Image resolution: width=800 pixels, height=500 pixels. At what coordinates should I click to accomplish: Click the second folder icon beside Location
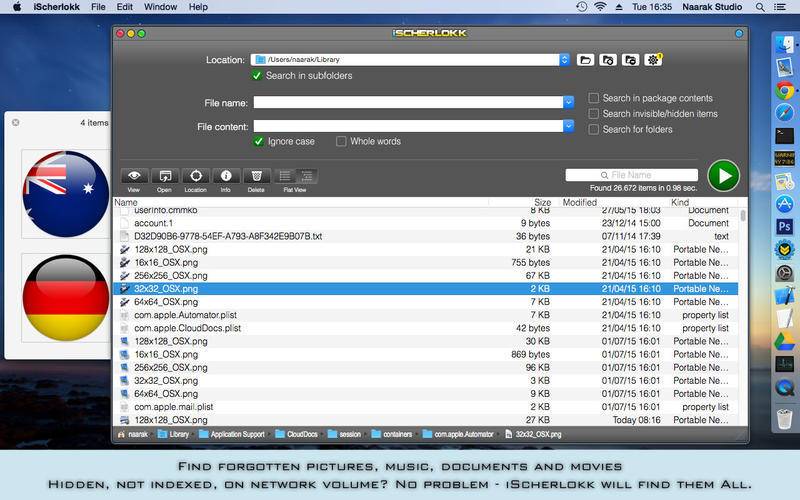click(608, 60)
